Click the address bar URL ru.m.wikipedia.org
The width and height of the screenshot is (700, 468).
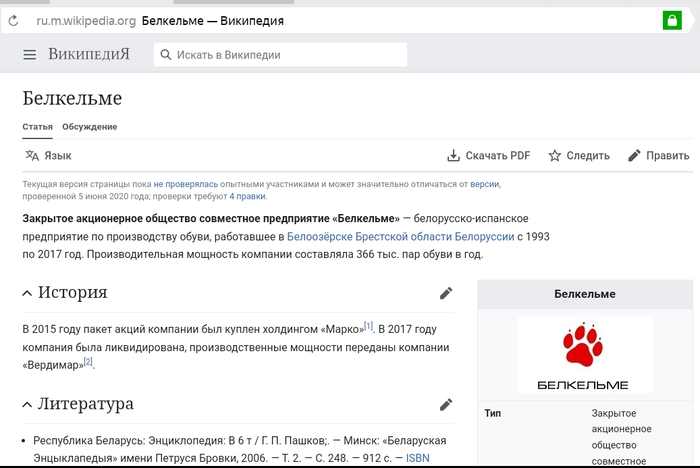(x=86, y=21)
